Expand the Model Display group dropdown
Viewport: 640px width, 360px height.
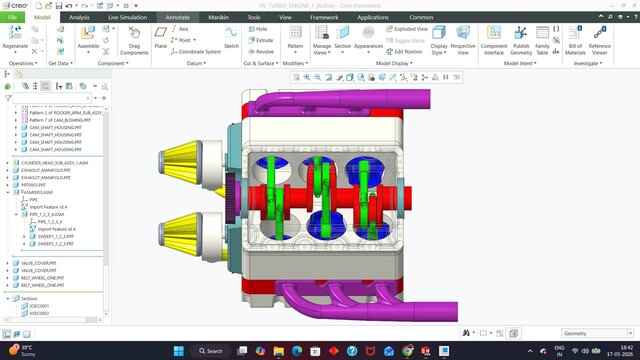click(x=394, y=63)
